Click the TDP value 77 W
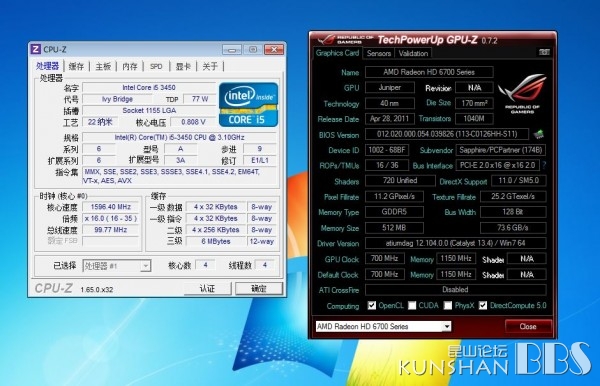Viewport: 600px width, 386px height. [x=199, y=99]
